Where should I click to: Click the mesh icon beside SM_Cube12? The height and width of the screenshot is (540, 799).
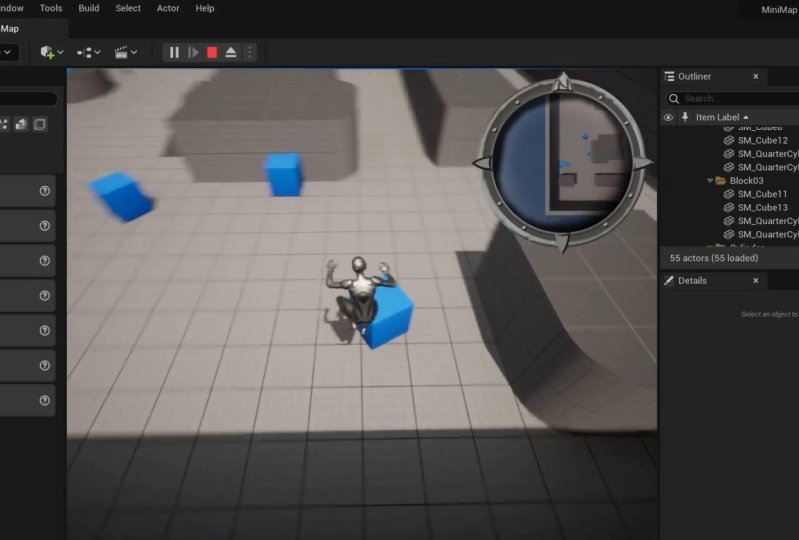729,140
